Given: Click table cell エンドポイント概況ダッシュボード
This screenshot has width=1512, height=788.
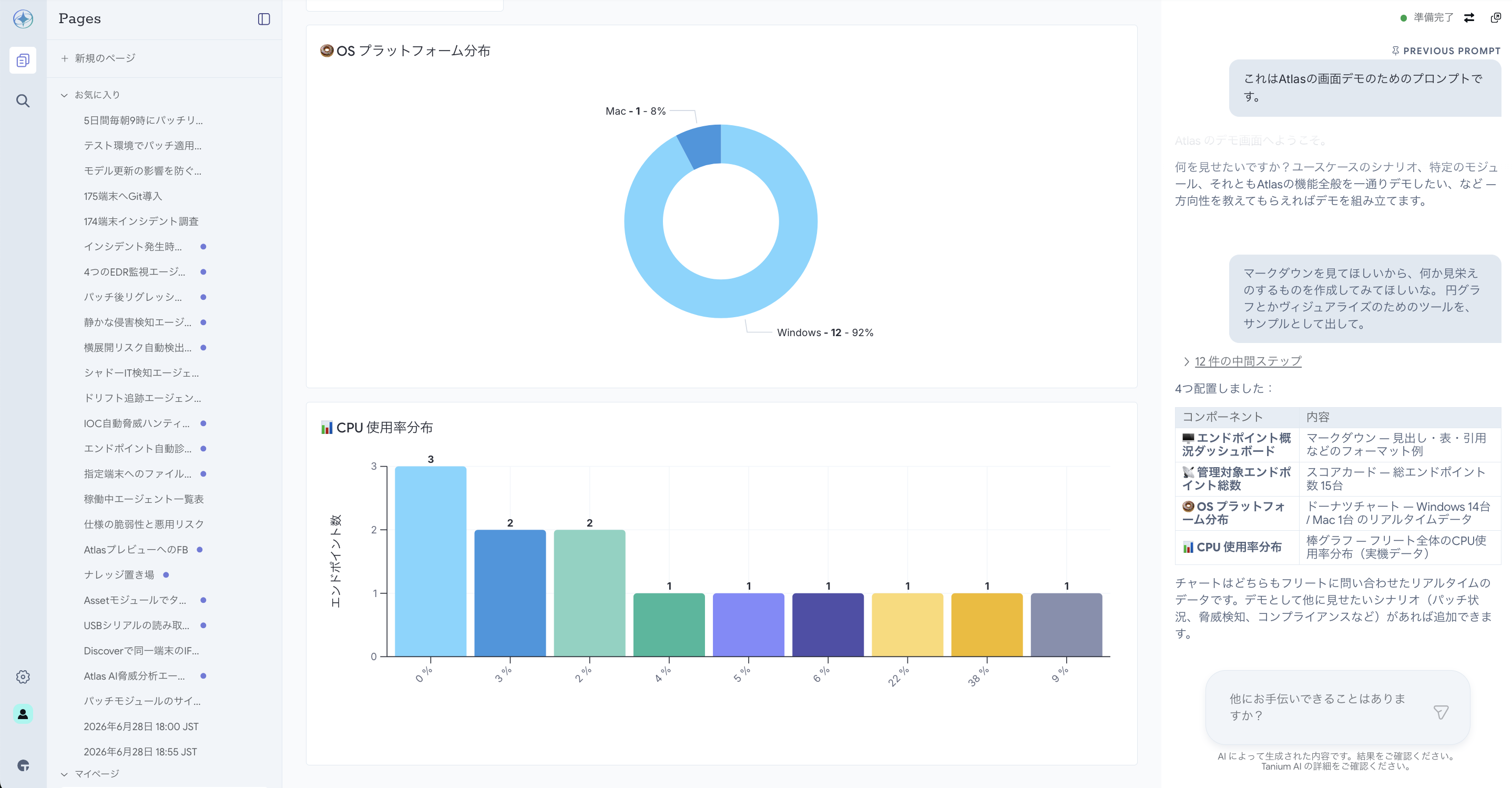Looking at the screenshot, I should (x=1237, y=444).
